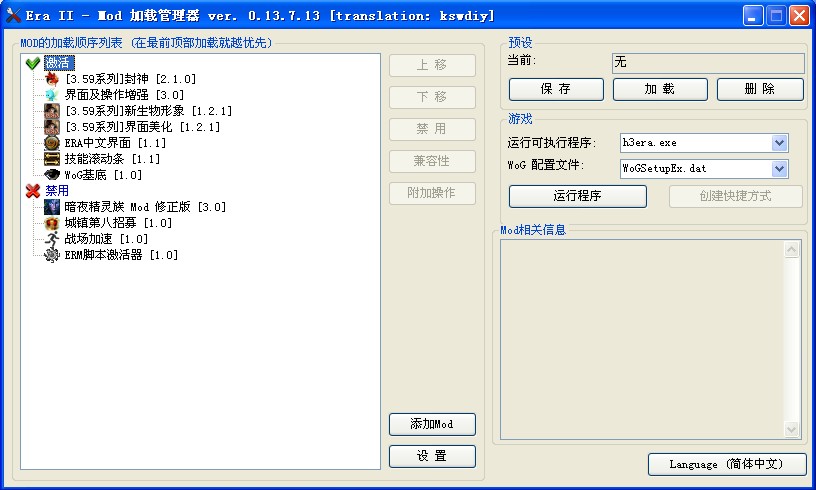
Task: Click the 下移 move down button
Action: 432,97
